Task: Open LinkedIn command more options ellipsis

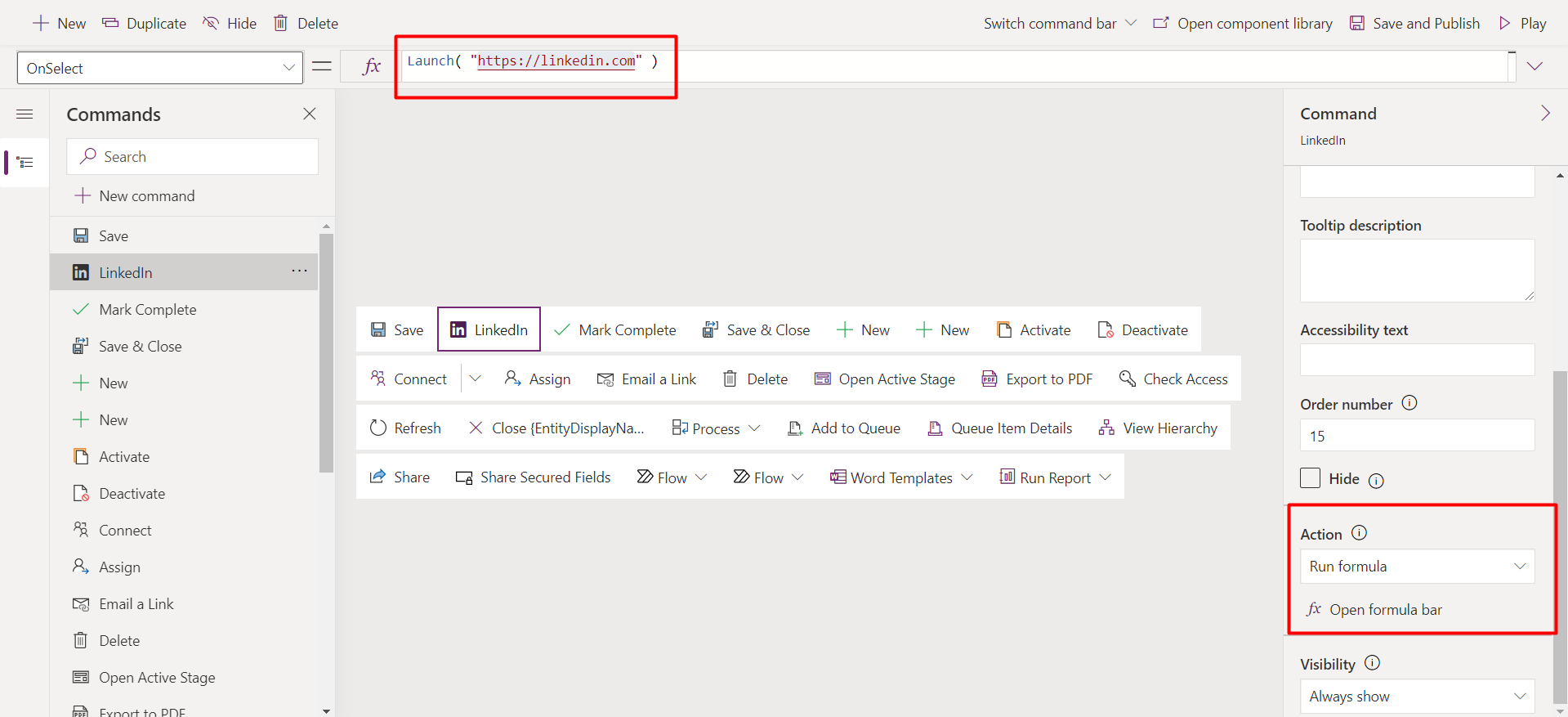Action: (299, 271)
